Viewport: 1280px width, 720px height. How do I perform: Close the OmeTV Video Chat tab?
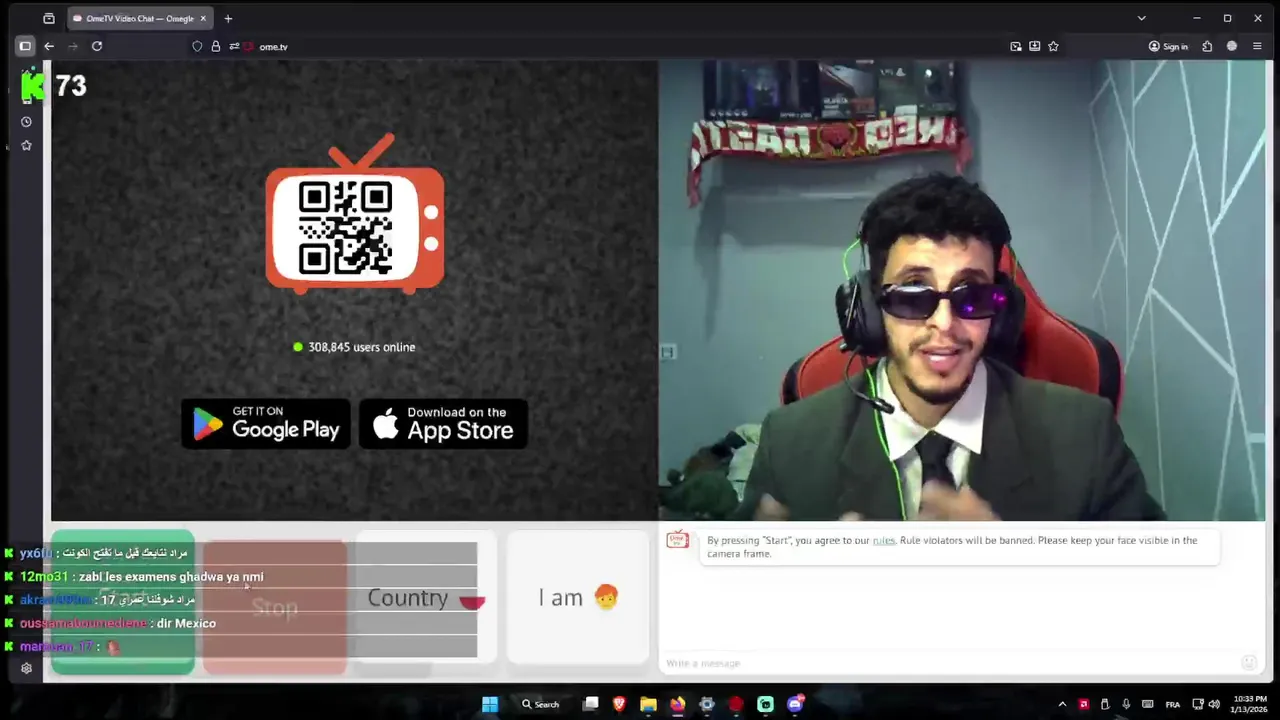(203, 18)
